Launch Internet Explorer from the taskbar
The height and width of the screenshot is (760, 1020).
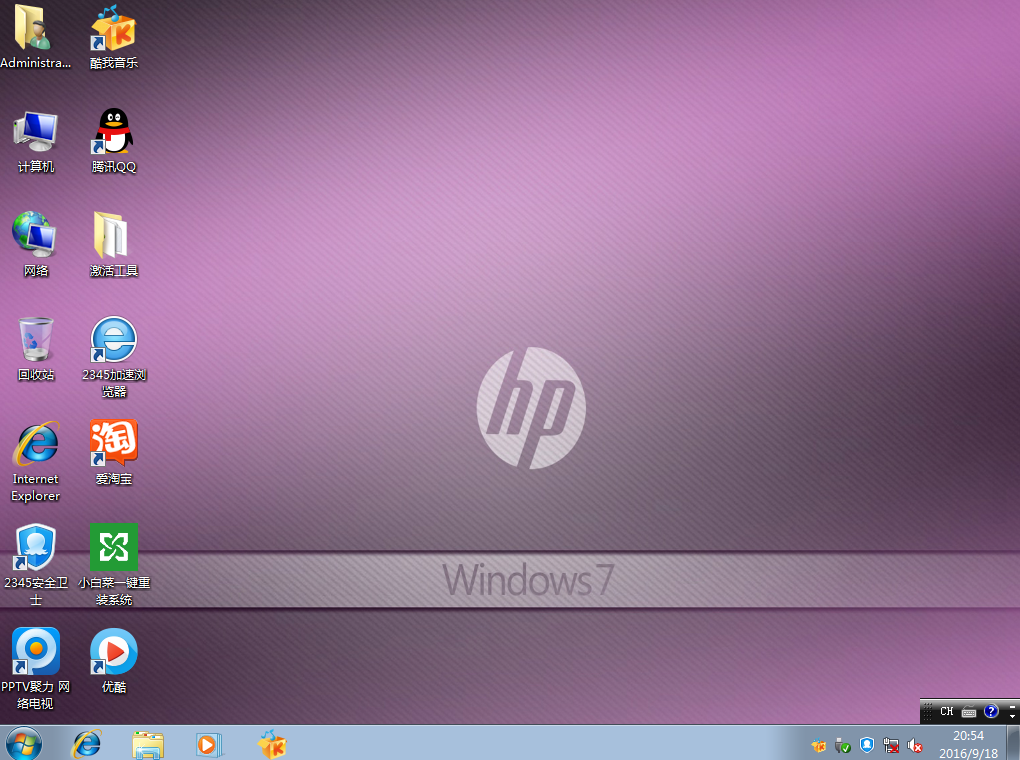(x=87, y=744)
